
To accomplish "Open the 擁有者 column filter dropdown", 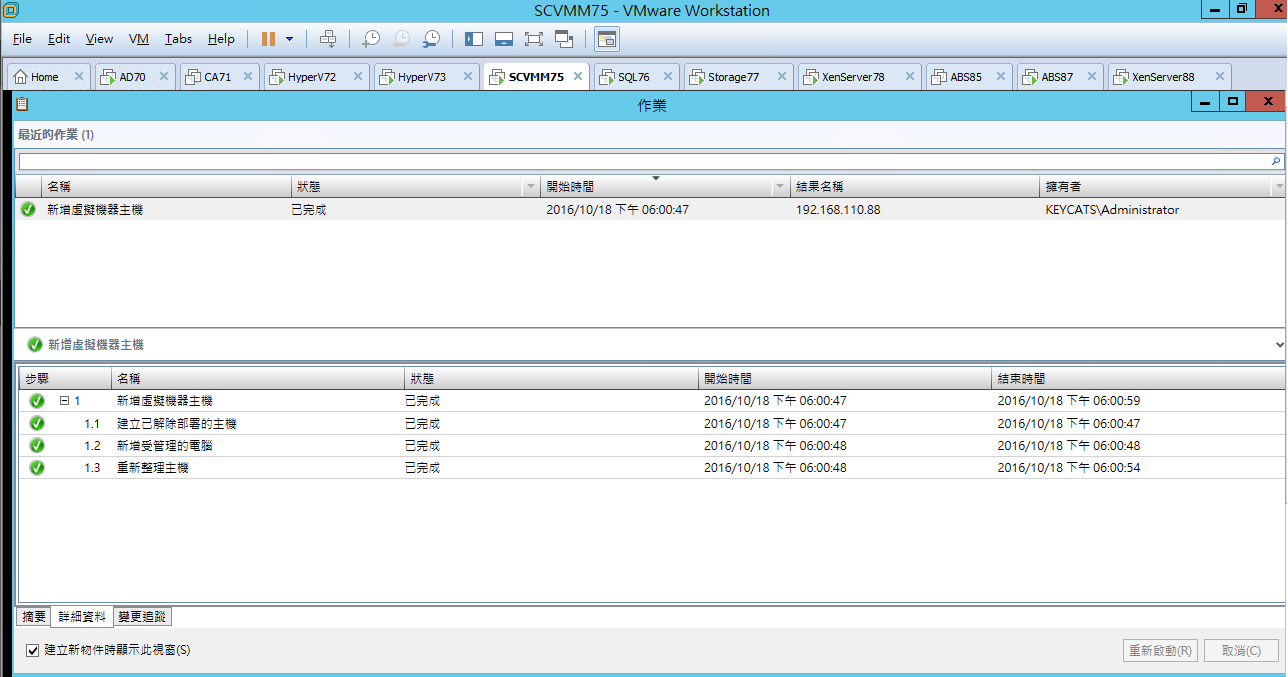I will click(1278, 187).
